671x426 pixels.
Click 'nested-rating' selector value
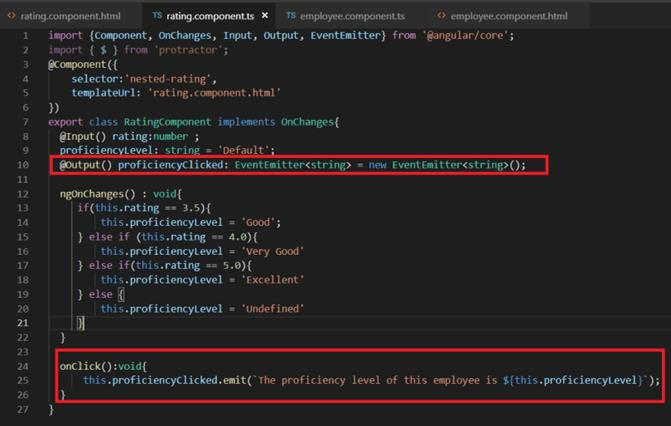point(168,79)
